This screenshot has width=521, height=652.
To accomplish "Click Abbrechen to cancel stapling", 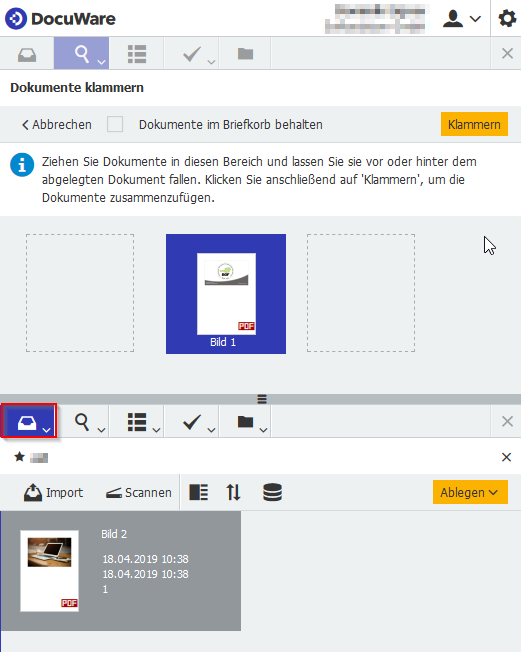I will [57, 125].
